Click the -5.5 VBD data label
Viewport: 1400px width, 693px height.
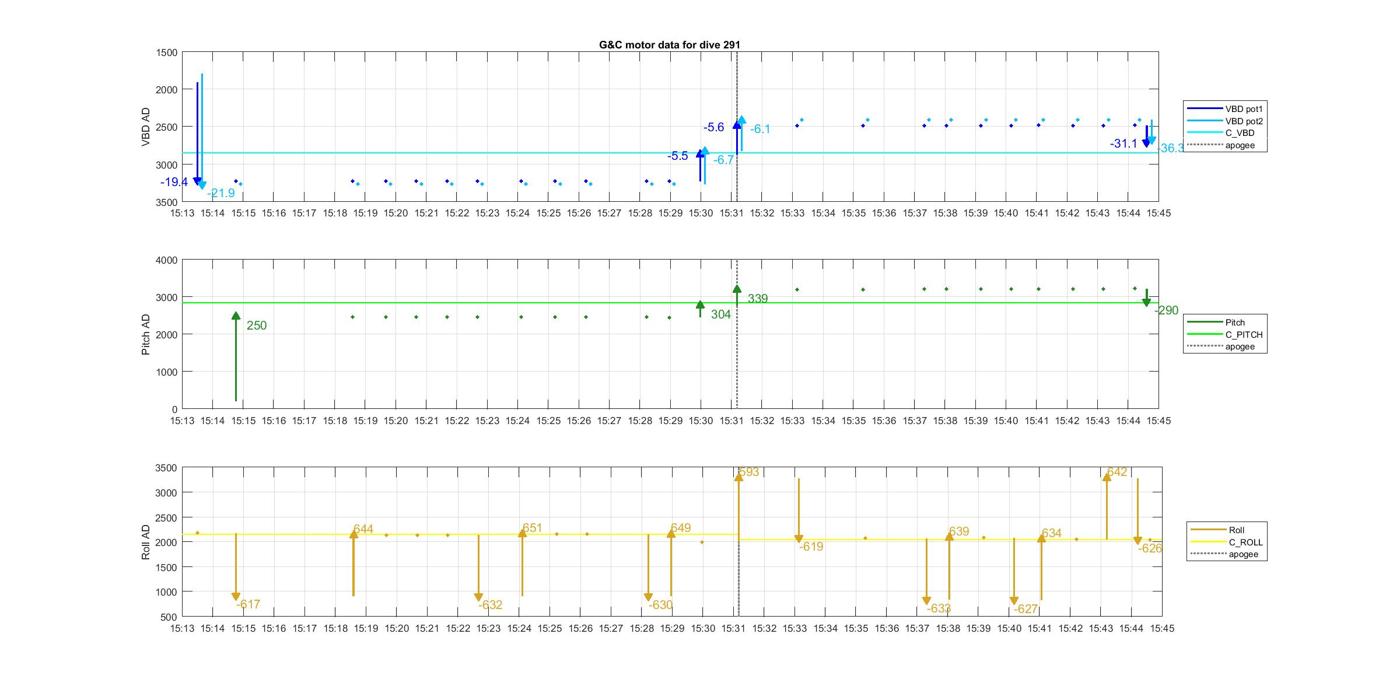tap(678, 156)
